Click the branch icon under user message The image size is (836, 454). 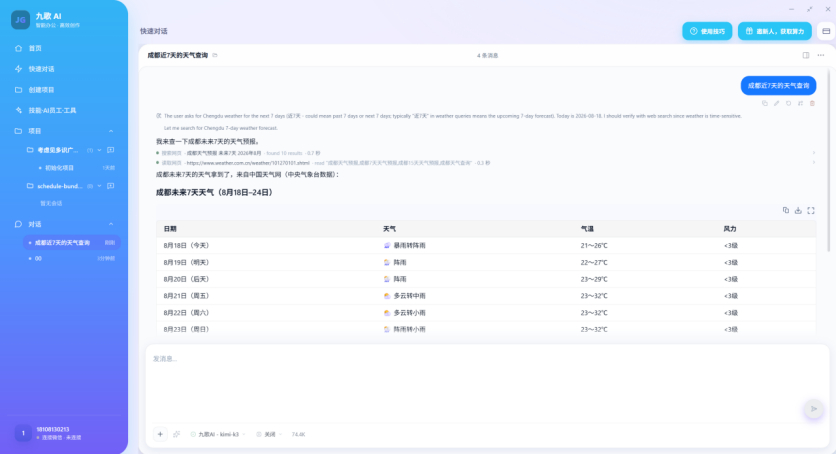[800, 103]
